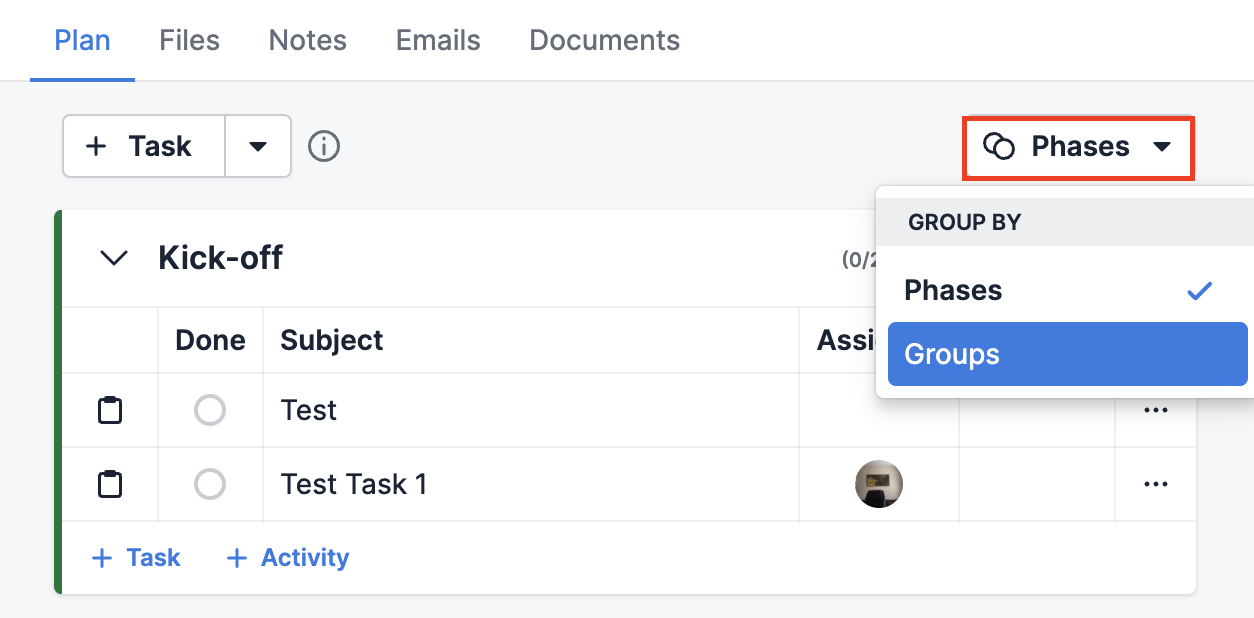This screenshot has width=1254, height=618.
Task: Mark the Test task as done
Action: [210, 410]
